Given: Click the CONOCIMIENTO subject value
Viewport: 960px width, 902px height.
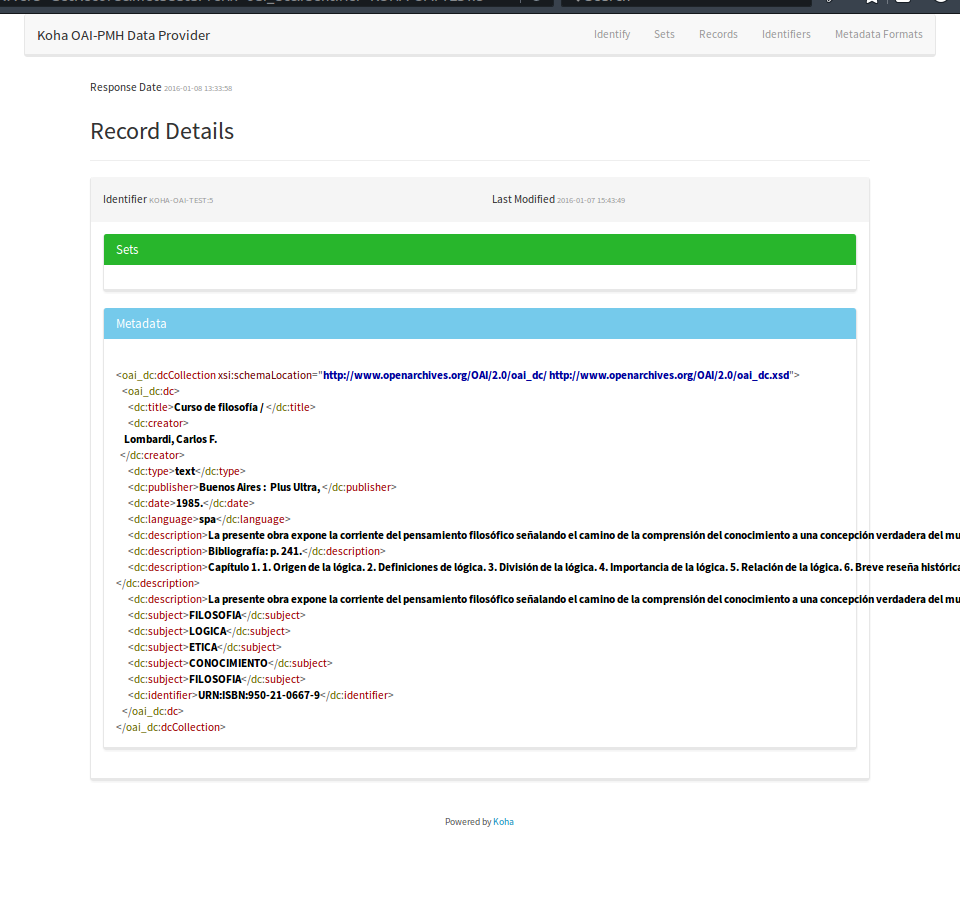Looking at the screenshot, I should click(227, 663).
